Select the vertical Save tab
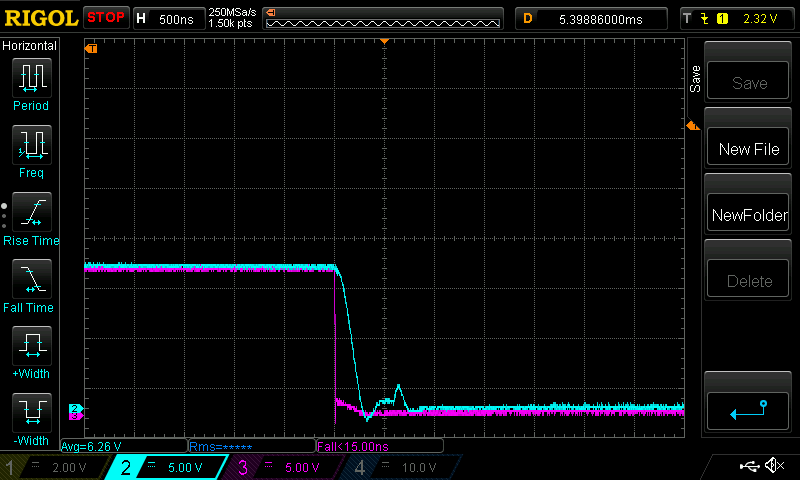 695,79
